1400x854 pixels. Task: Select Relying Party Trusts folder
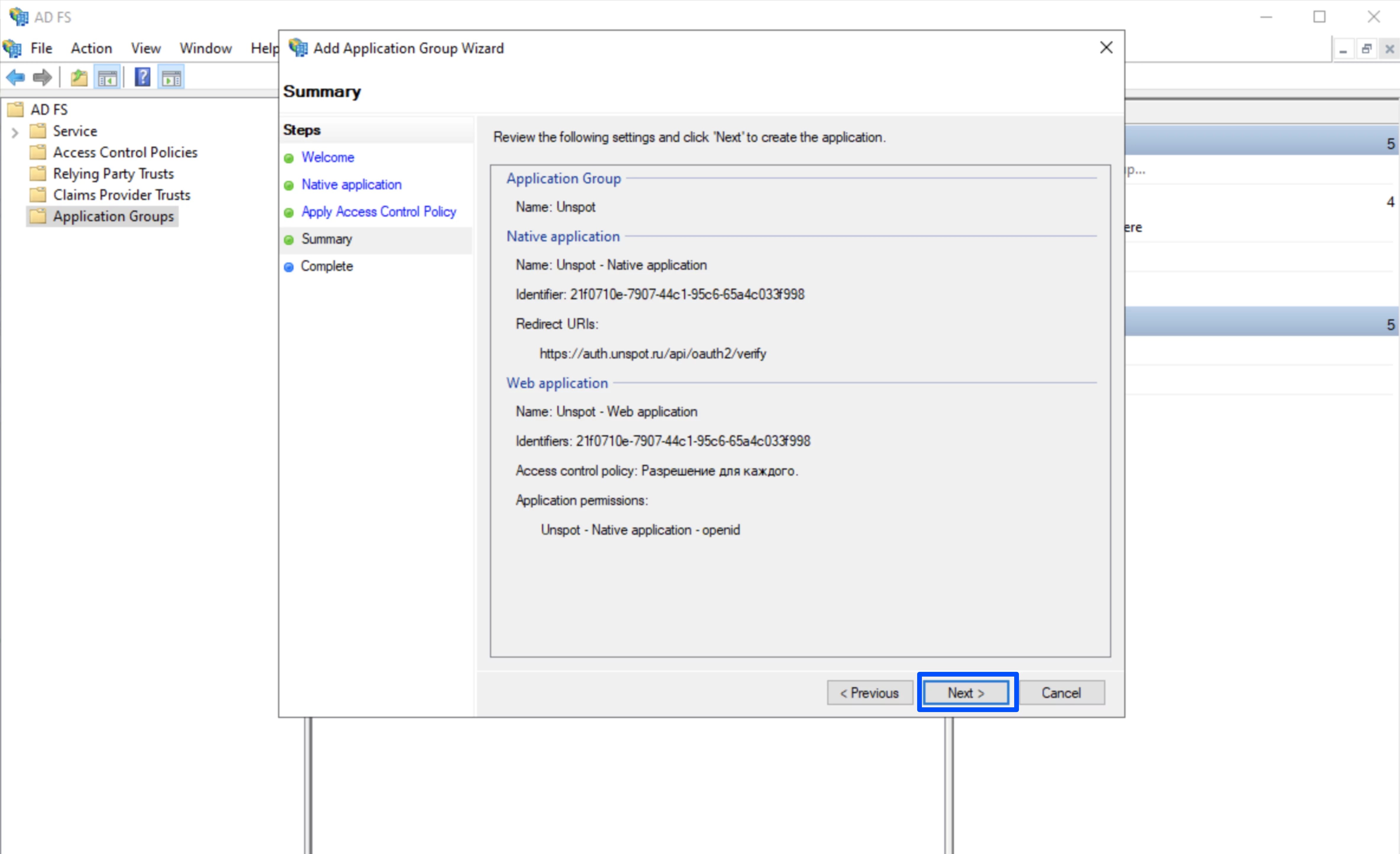(x=113, y=173)
